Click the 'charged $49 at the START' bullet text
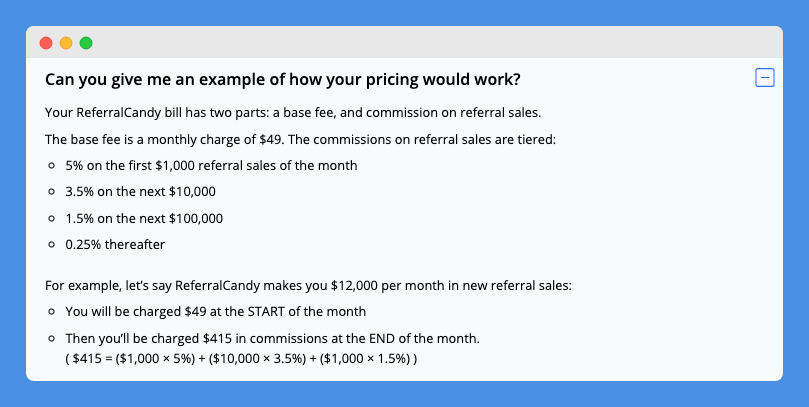This screenshot has width=809, height=407. click(x=216, y=312)
